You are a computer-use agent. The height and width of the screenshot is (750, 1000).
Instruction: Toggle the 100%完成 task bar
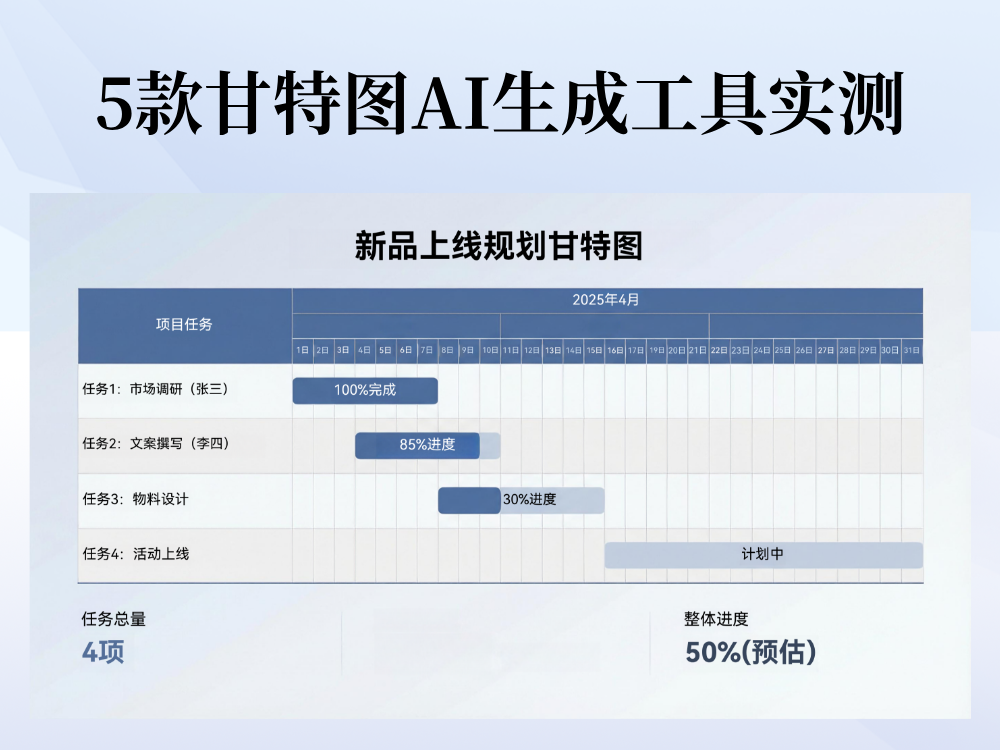click(x=365, y=390)
